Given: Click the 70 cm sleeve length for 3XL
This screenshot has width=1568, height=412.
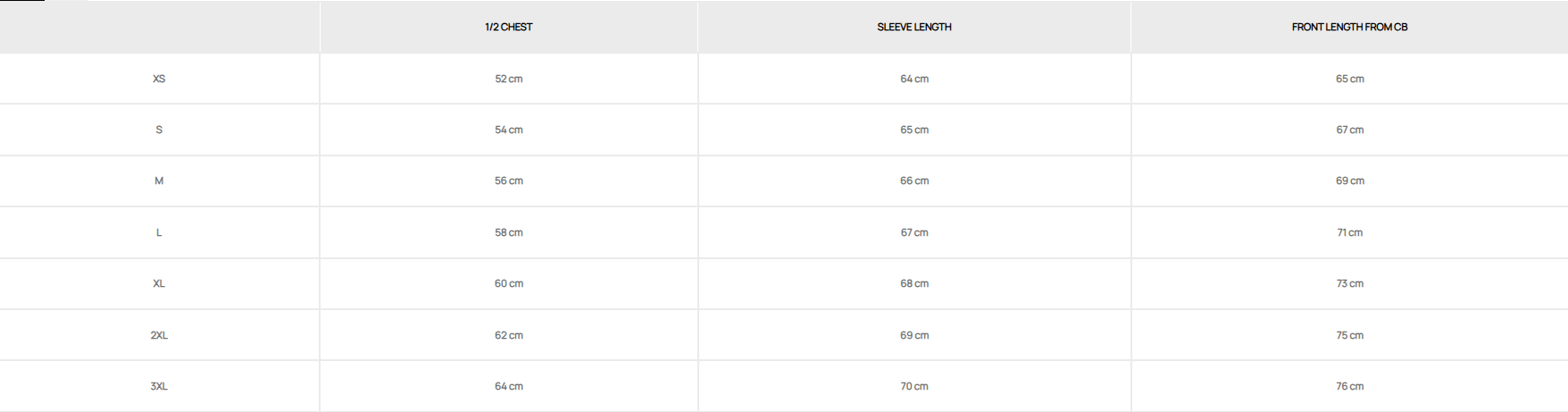Looking at the screenshot, I should (914, 386).
